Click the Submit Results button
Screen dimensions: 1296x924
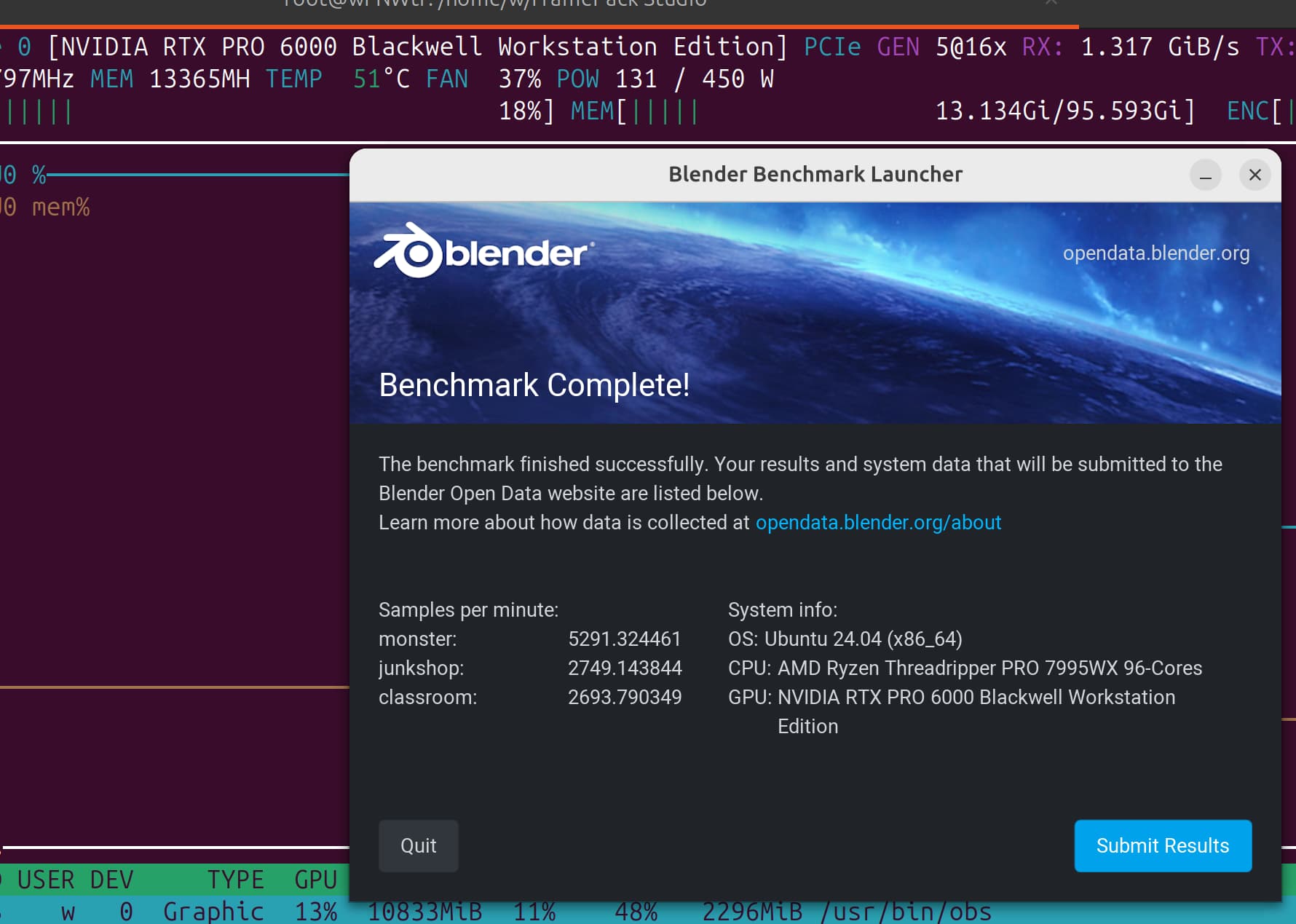pyautogui.click(x=1163, y=845)
